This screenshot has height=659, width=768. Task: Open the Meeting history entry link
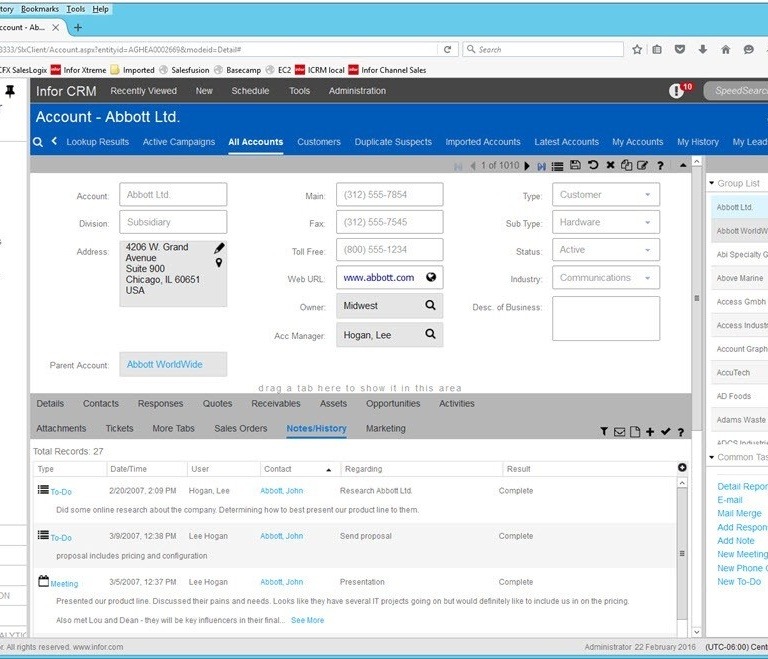64,584
